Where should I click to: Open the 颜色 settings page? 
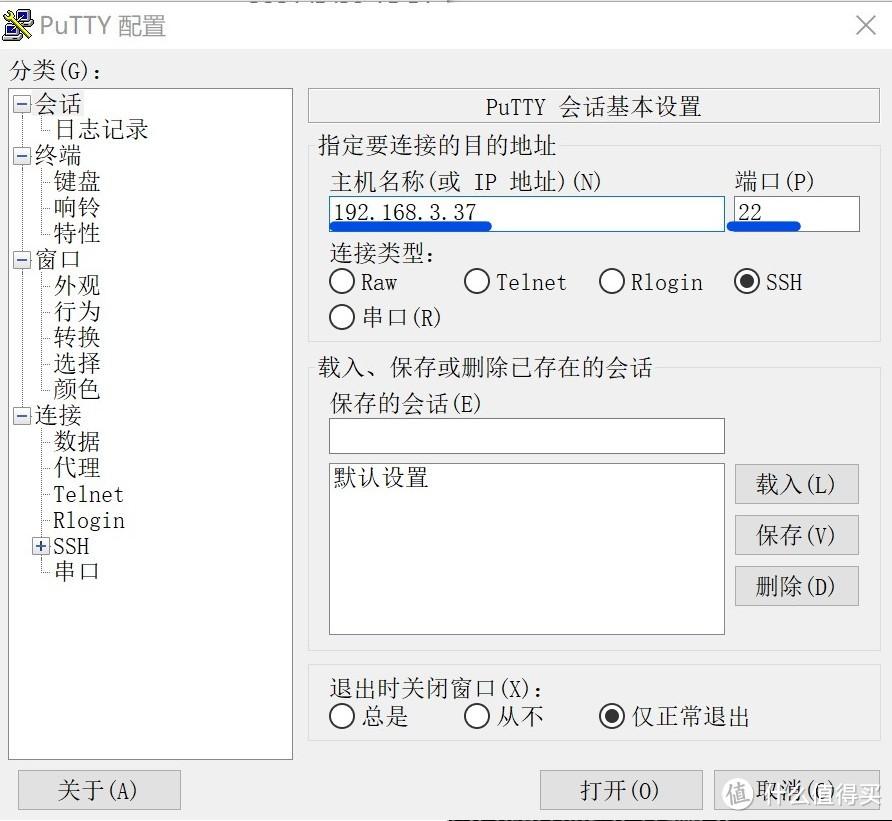coord(74,390)
